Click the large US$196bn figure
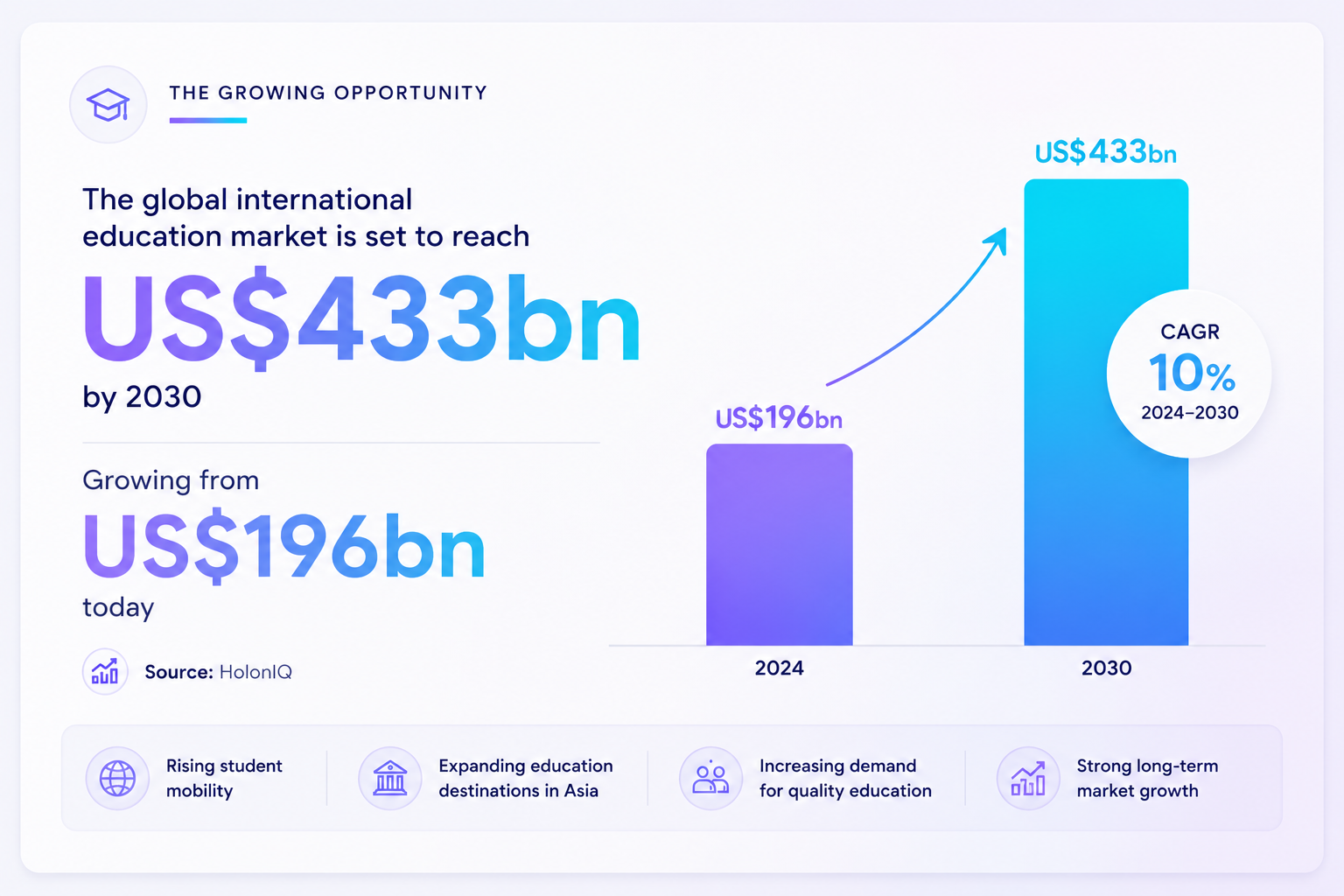Image resolution: width=1344 pixels, height=896 pixels. click(x=283, y=548)
